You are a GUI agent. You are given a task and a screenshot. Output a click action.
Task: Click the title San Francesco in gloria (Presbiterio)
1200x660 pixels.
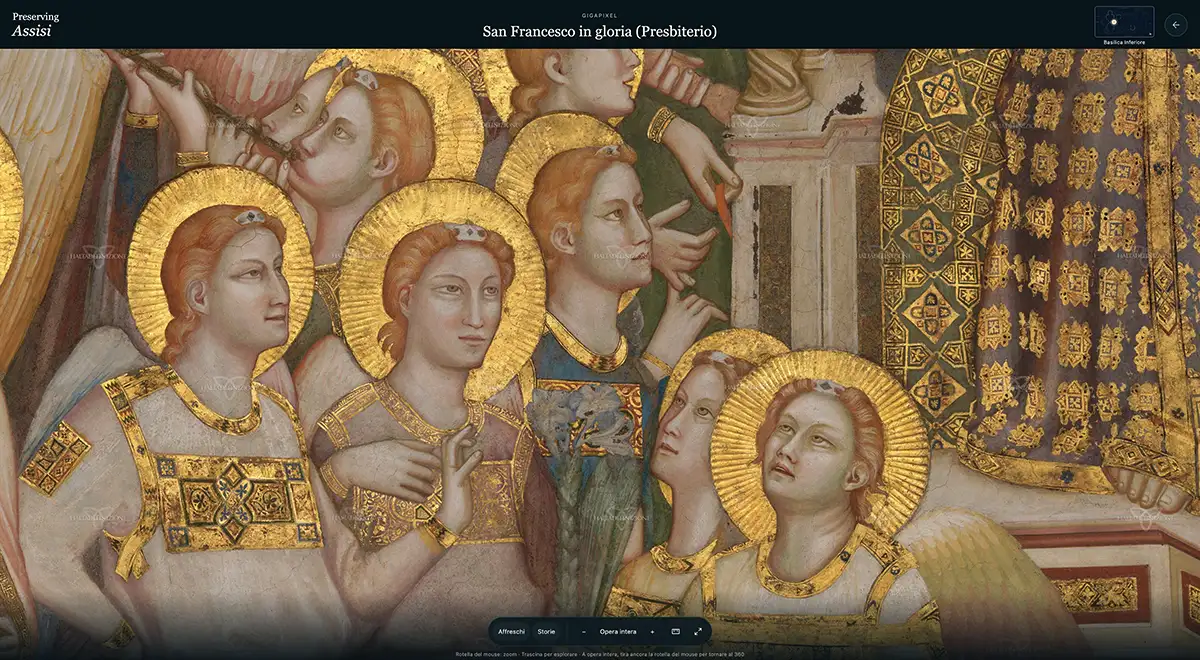click(600, 32)
